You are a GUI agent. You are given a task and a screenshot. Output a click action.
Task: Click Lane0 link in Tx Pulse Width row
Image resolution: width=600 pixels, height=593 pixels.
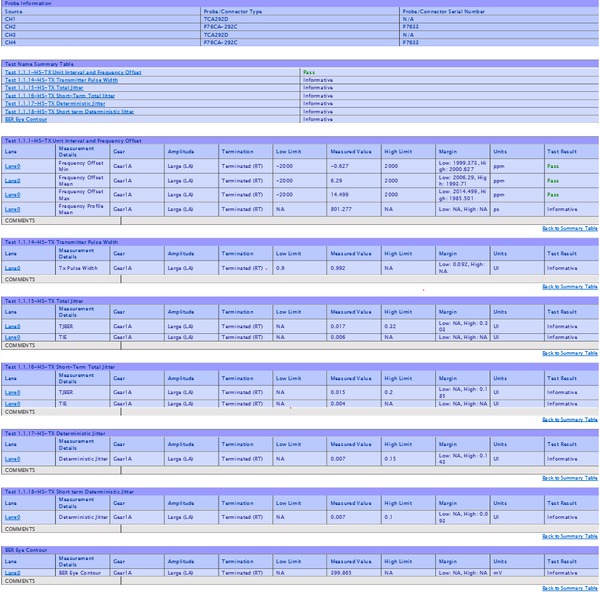(12, 268)
